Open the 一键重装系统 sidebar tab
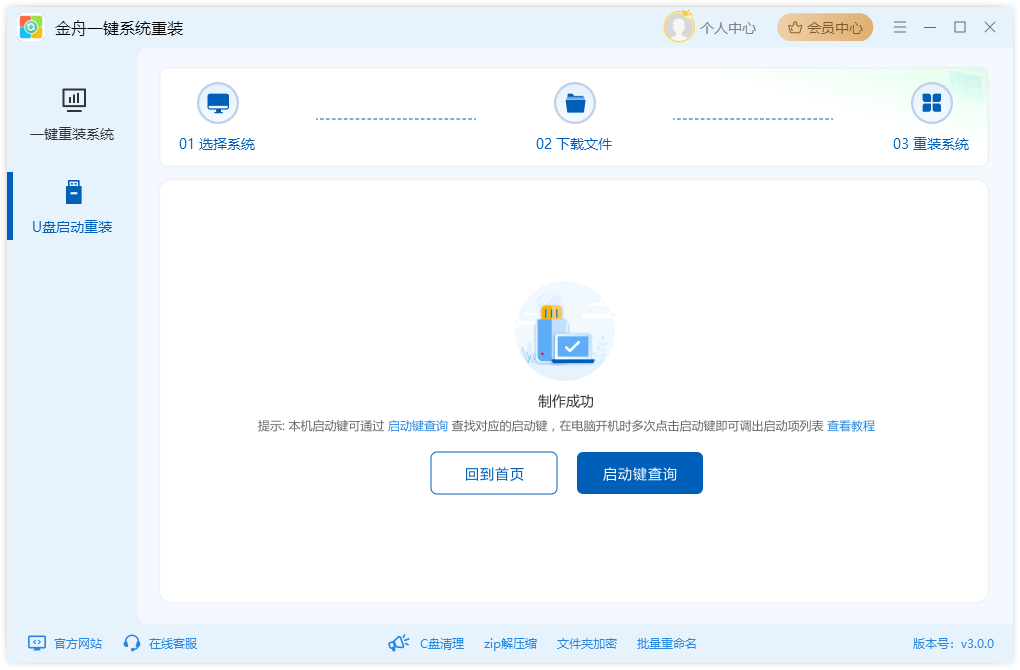 tap(72, 116)
